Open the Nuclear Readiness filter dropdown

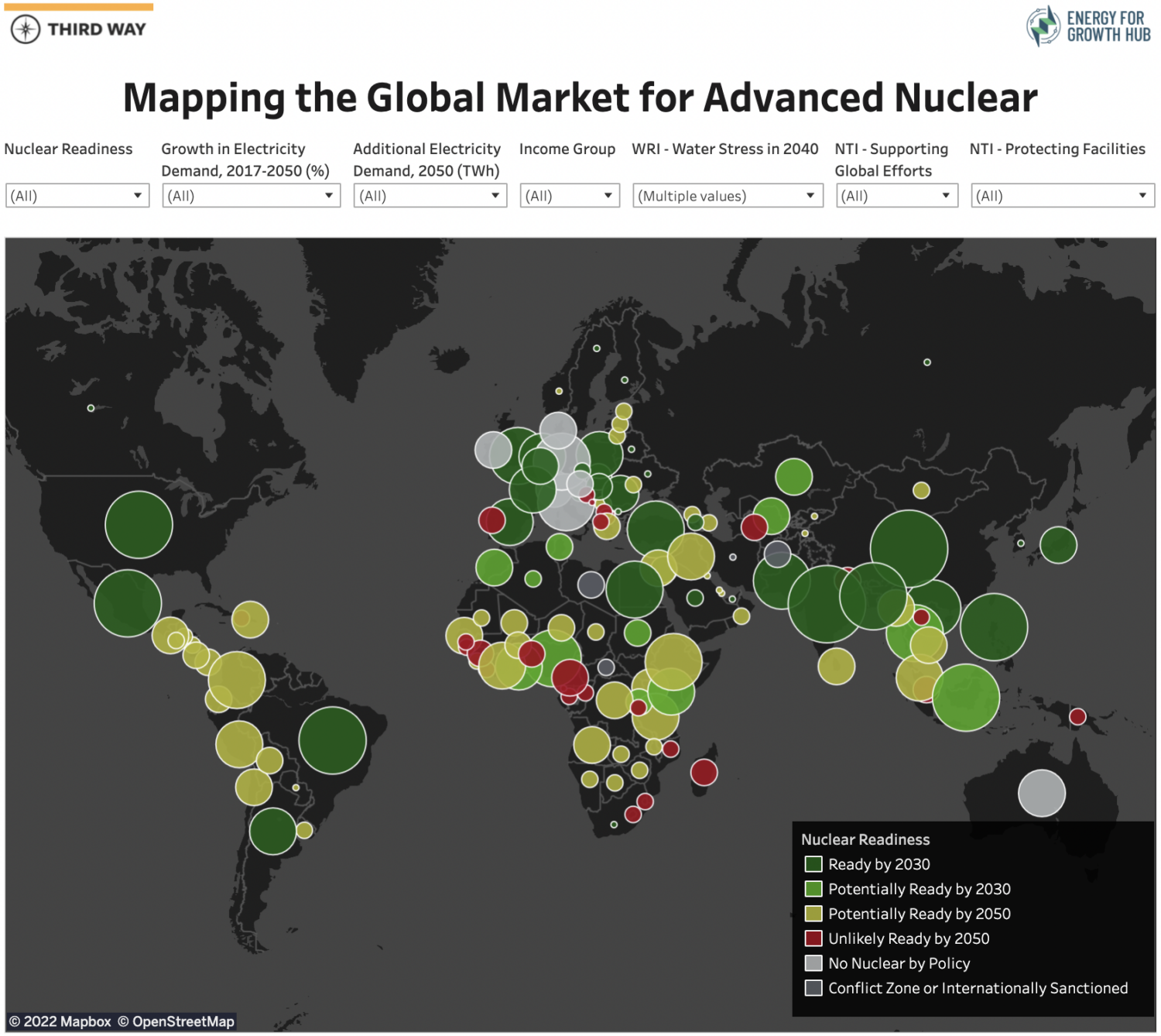pyautogui.click(x=76, y=194)
